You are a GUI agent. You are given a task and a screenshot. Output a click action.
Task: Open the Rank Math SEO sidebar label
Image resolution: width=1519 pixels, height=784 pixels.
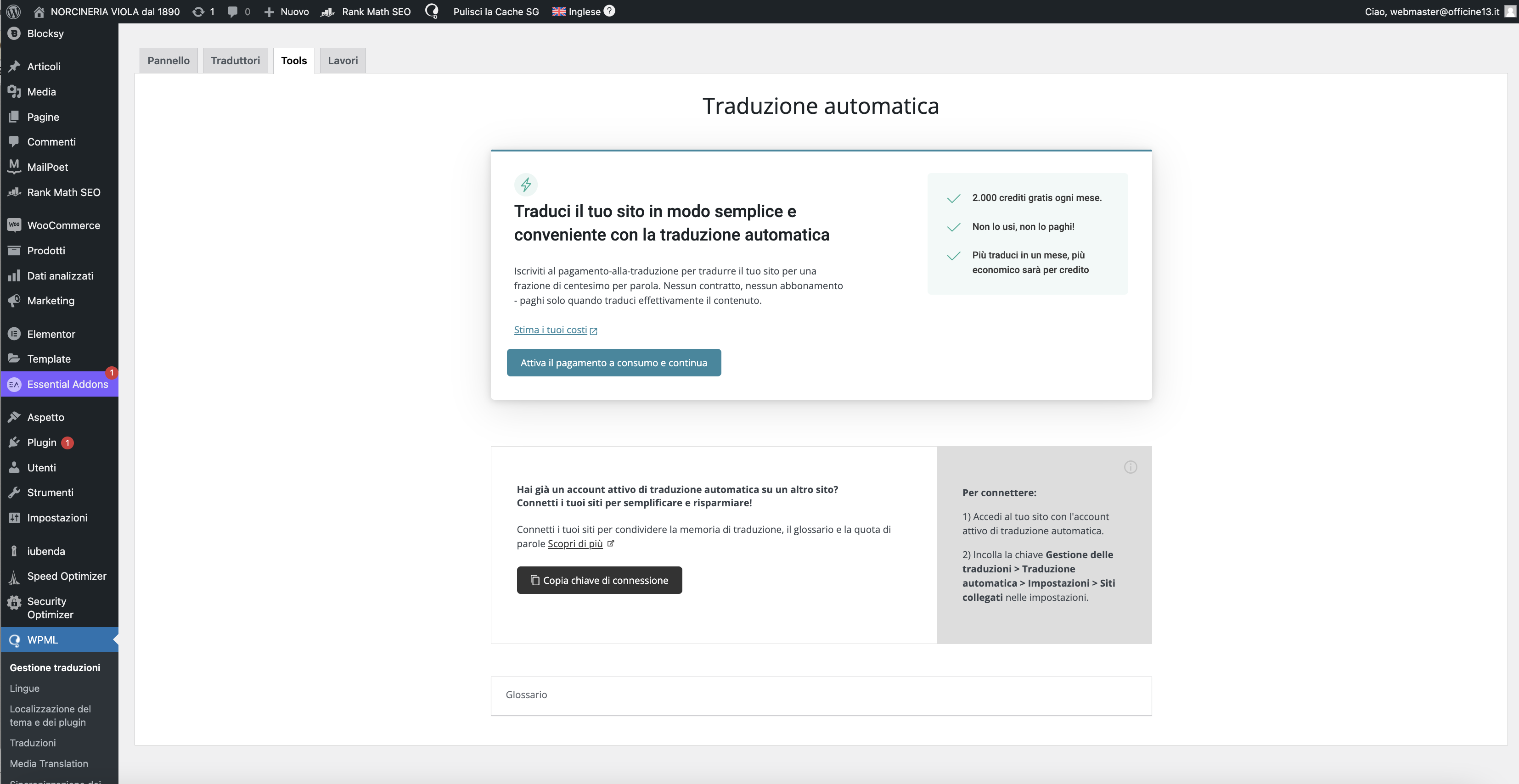(x=64, y=192)
